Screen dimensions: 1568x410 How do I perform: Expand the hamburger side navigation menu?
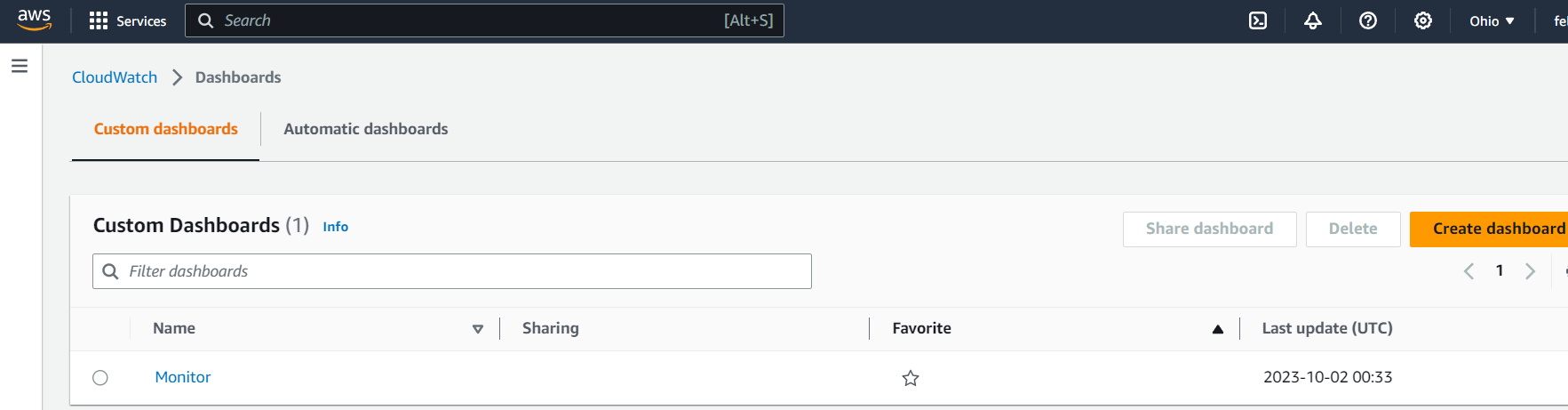pyautogui.click(x=20, y=66)
